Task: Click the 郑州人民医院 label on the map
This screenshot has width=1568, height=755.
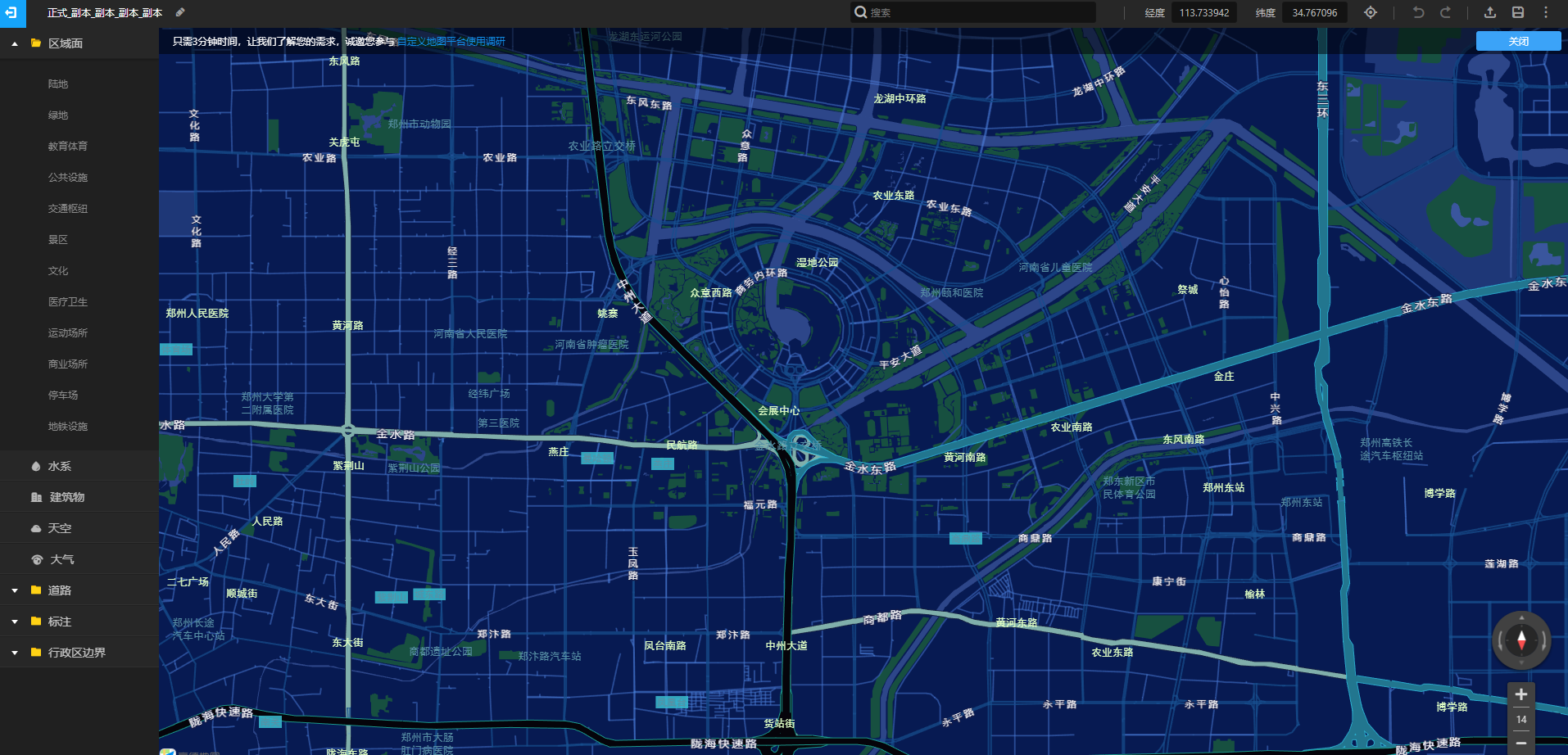Action: click(x=197, y=313)
